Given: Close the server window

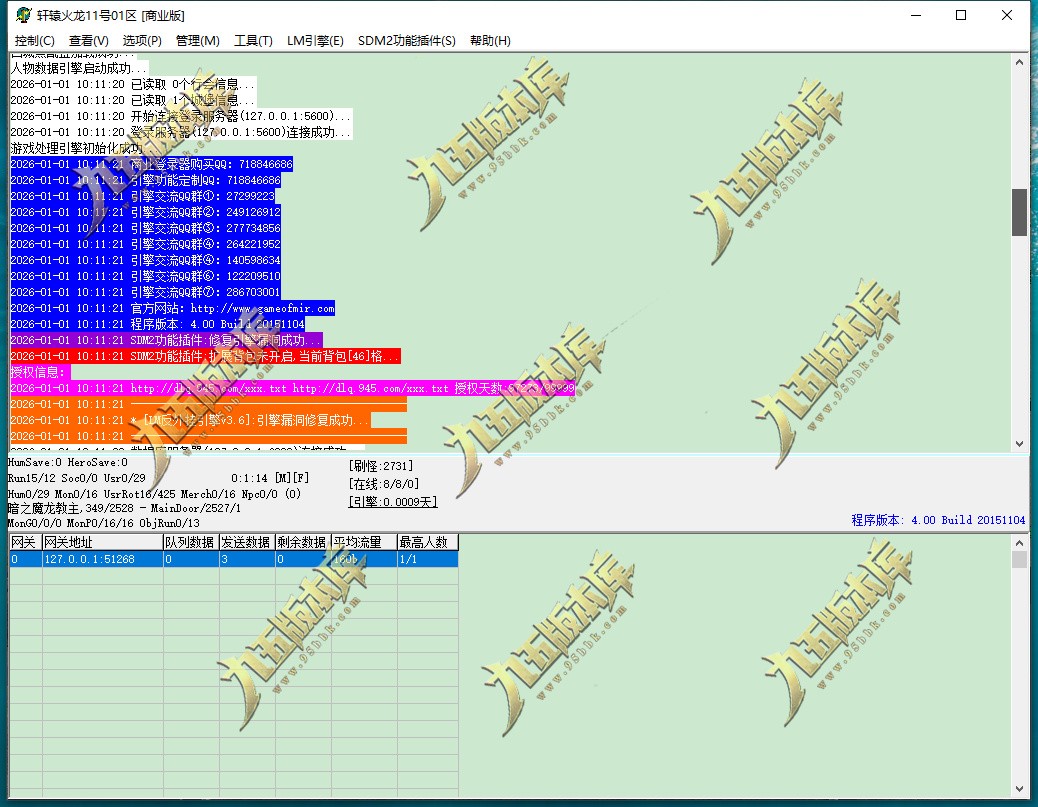Looking at the screenshot, I should pos(1006,15).
